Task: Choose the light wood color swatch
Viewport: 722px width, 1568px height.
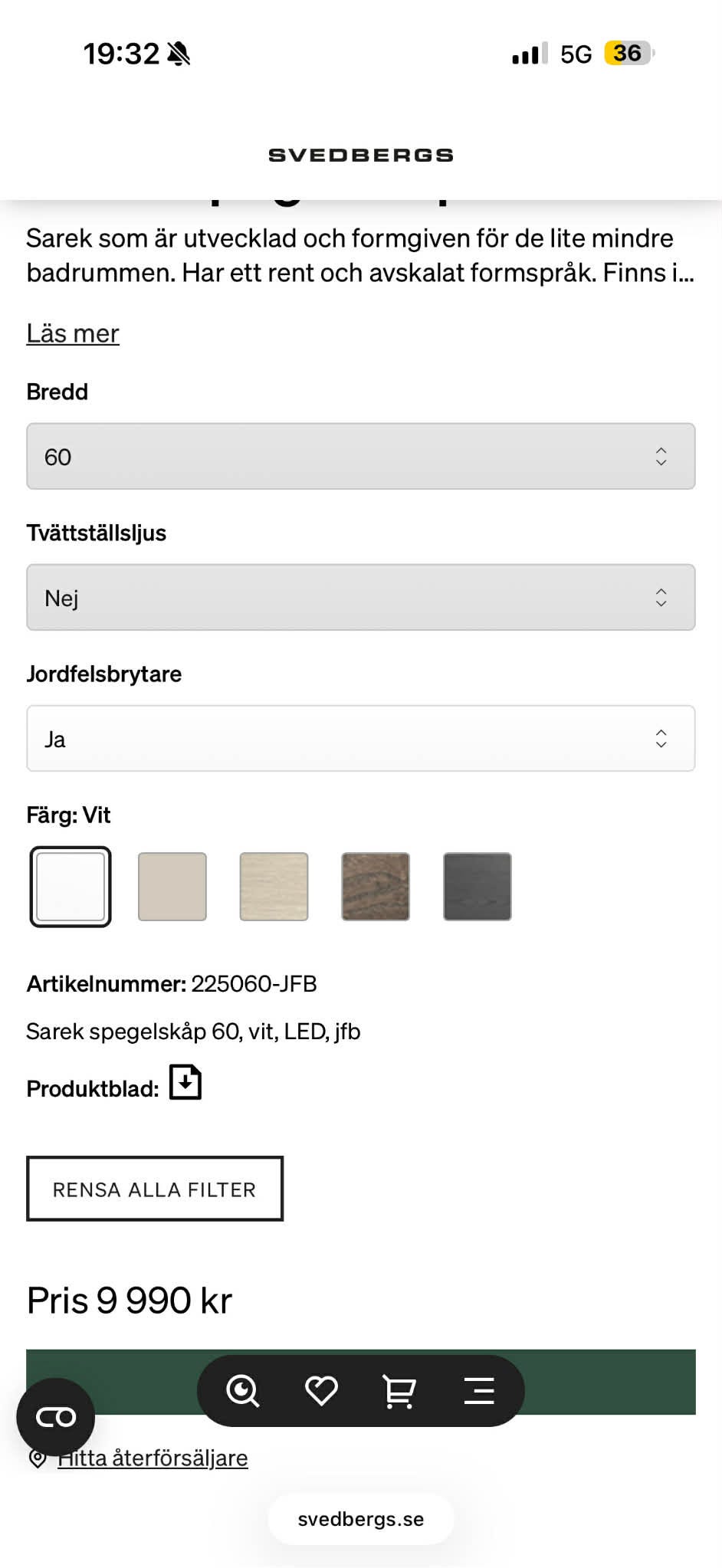Action: 274,886
